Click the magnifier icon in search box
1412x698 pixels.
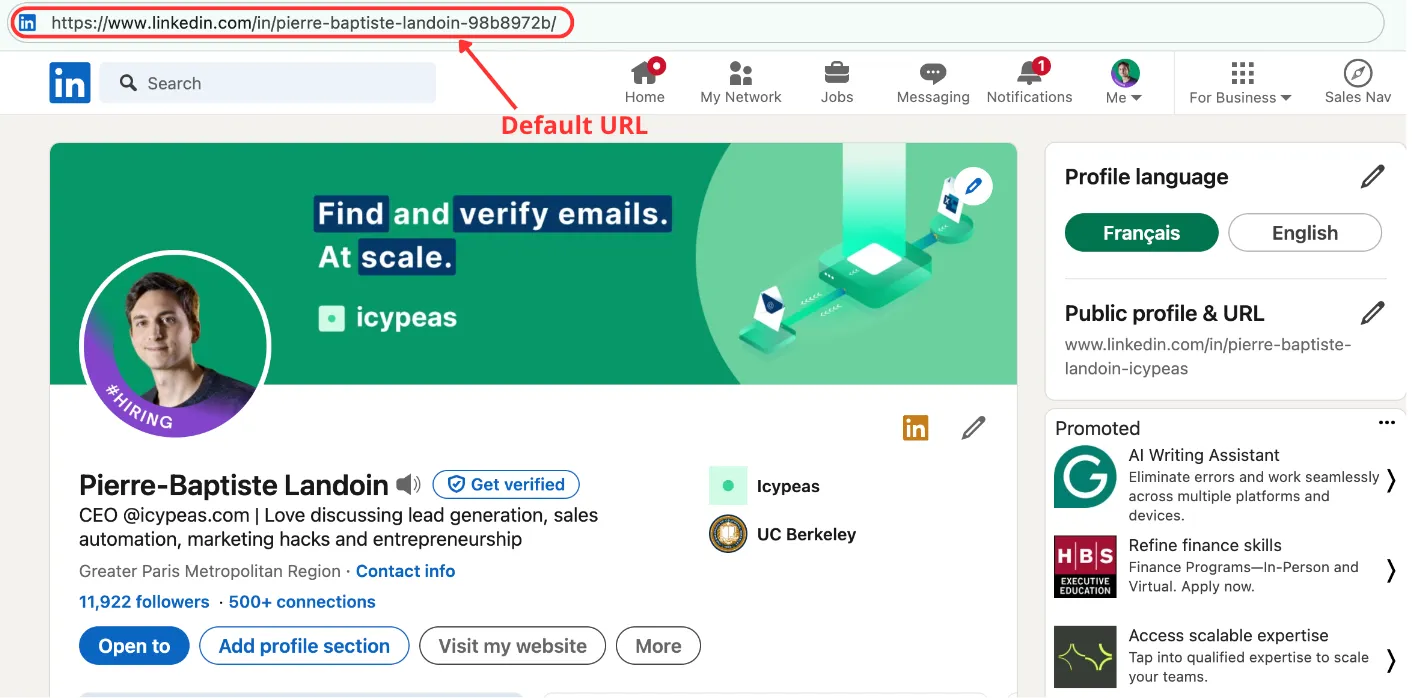tap(128, 83)
